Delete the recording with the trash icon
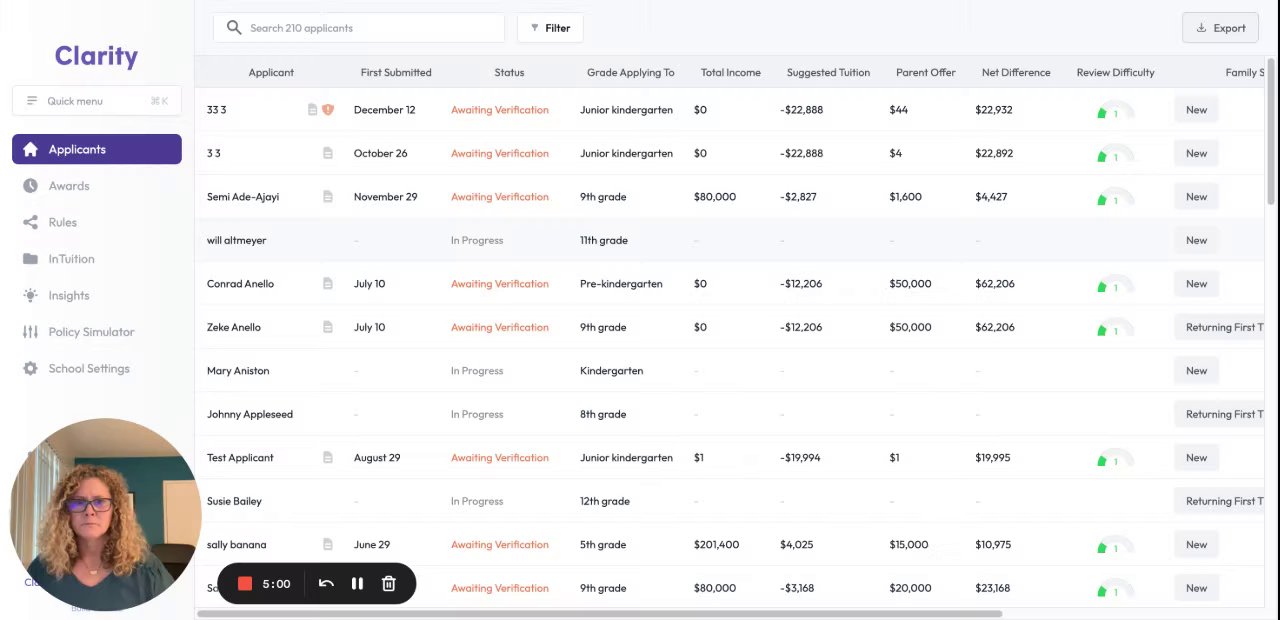Viewport: 1280px width, 620px height. [x=389, y=584]
